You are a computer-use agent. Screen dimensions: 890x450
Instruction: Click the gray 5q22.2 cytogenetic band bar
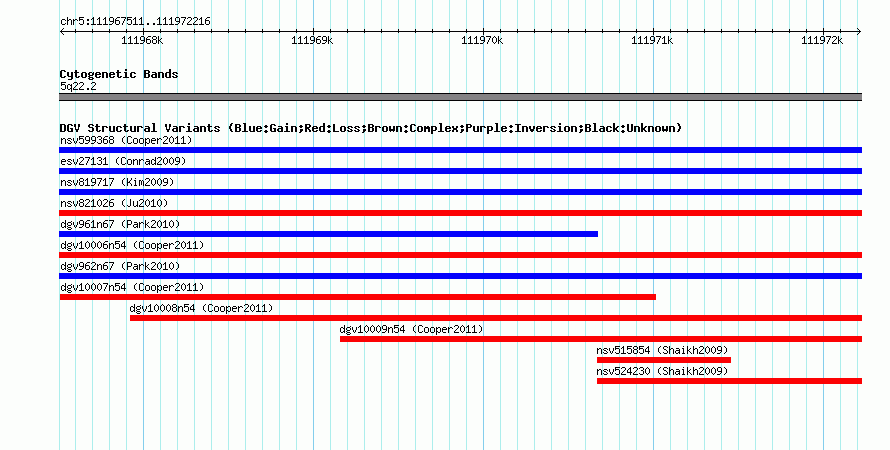[460, 97]
